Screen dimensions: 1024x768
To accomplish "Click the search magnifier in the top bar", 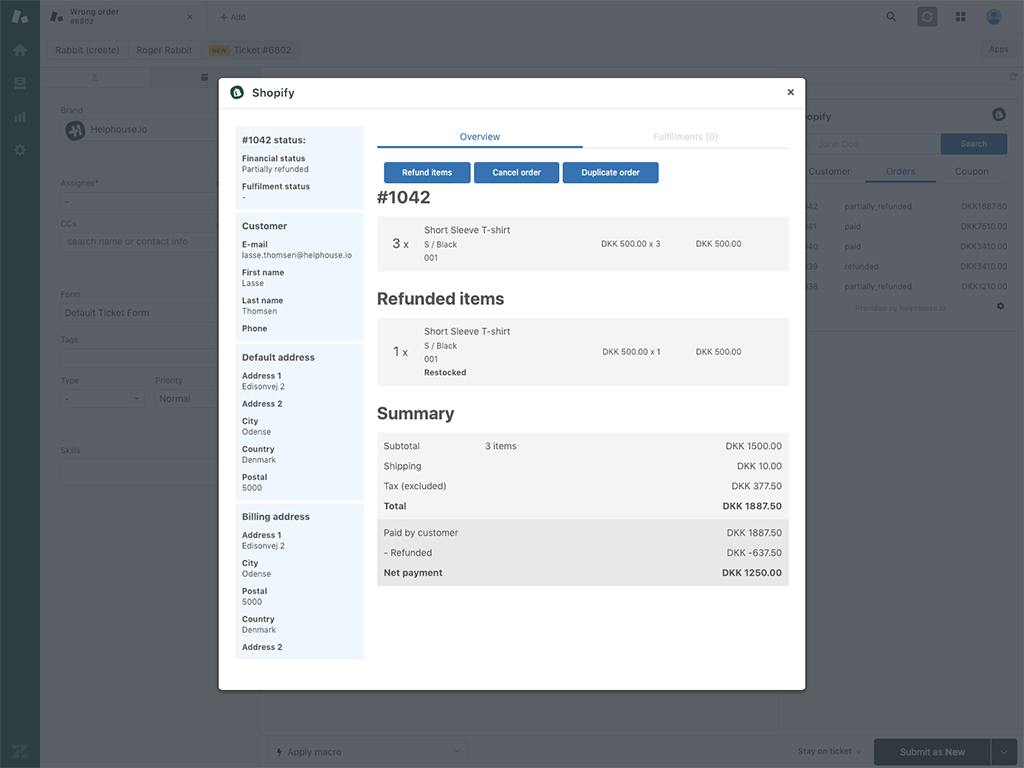I will 891,17.
